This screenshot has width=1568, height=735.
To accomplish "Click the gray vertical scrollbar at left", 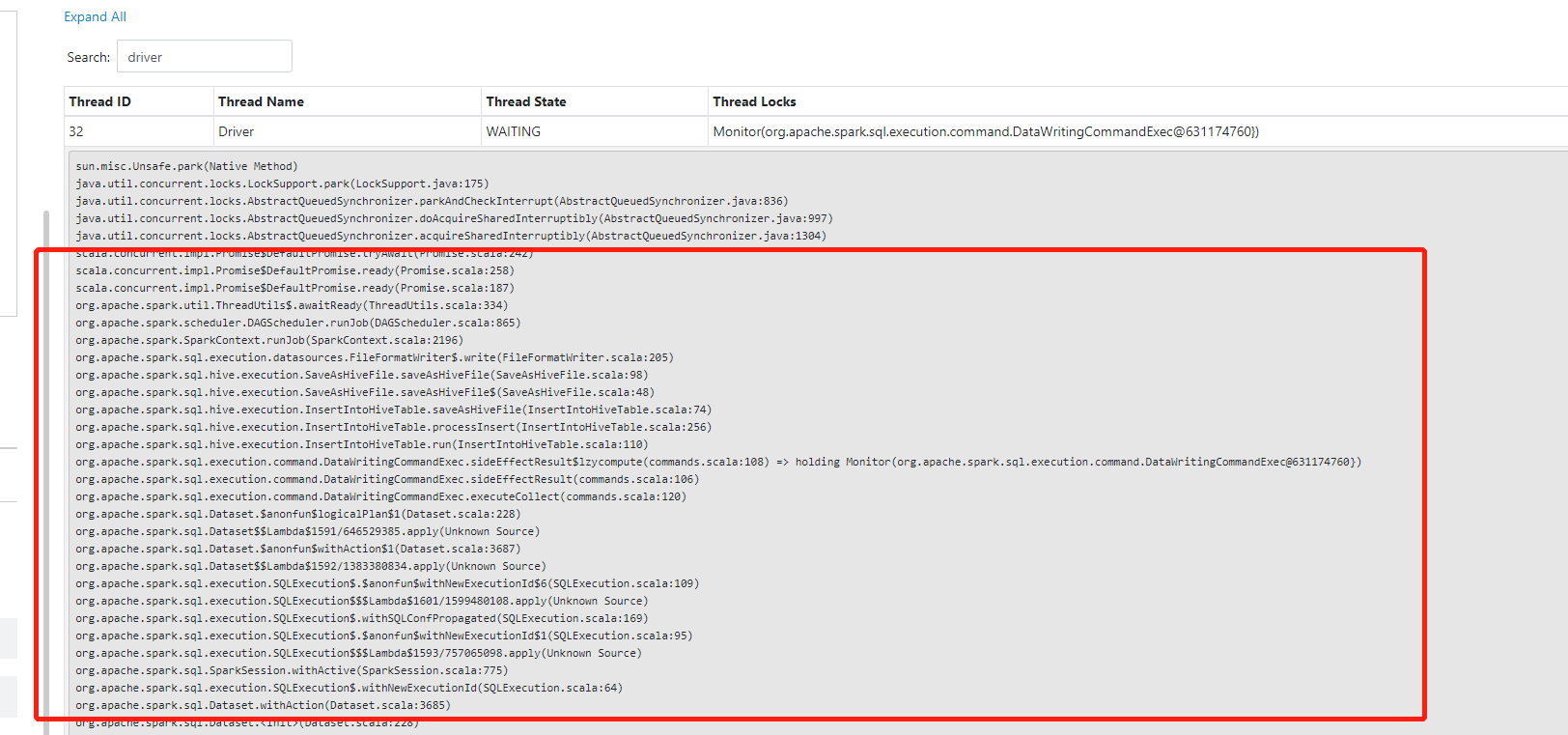I will click(x=46, y=464).
